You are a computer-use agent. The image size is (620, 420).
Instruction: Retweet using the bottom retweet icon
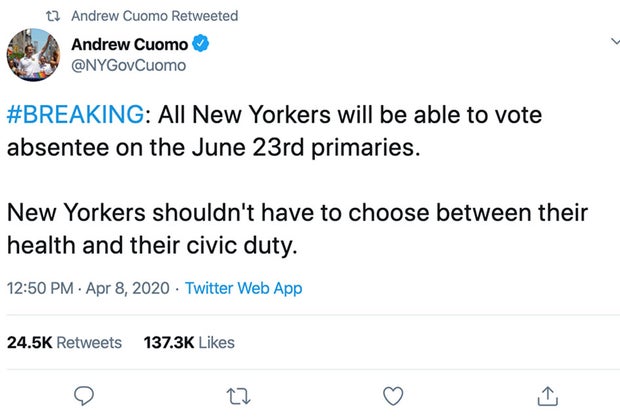tap(239, 395)
